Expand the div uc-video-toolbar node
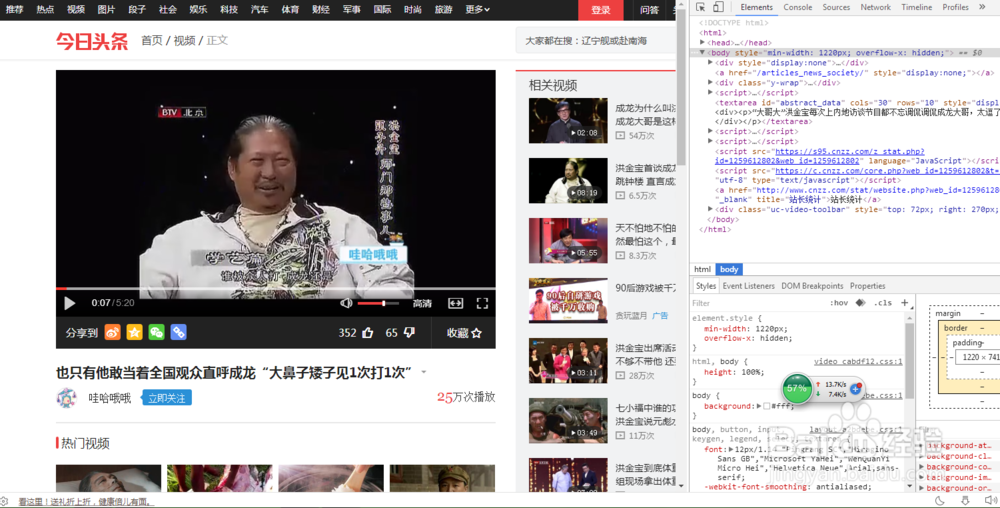 710,209
